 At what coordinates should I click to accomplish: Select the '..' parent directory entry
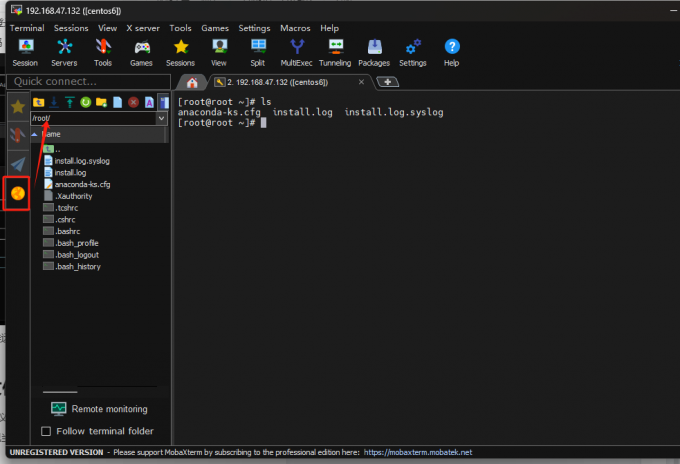tap(52, 149)
